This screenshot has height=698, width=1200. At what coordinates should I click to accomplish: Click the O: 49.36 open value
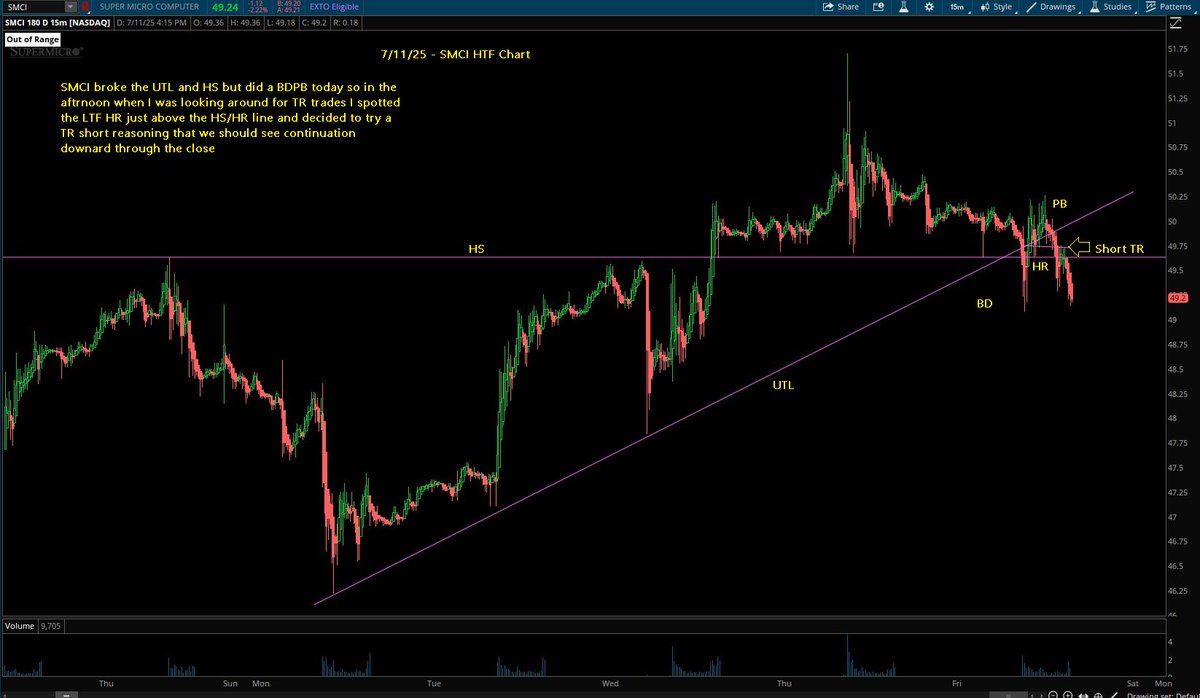[x=211, y=22]
